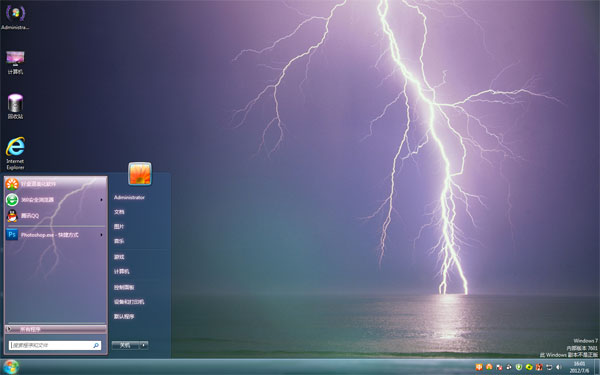The image size is (600, 375).
Task: Open 图片 (Pictures) in the Start menu
Action: (119, 227)
